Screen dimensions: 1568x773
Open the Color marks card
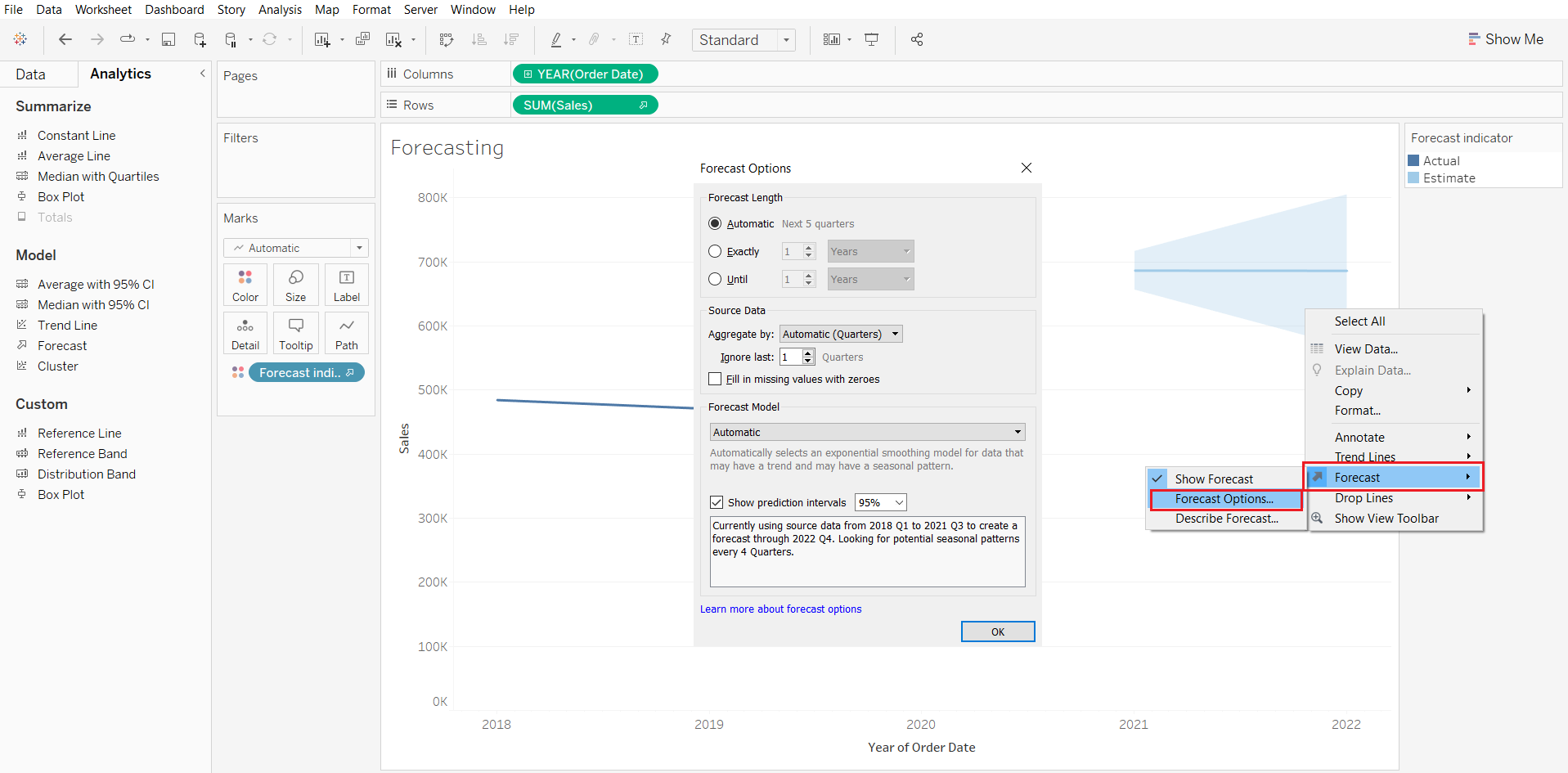[245, 285]
